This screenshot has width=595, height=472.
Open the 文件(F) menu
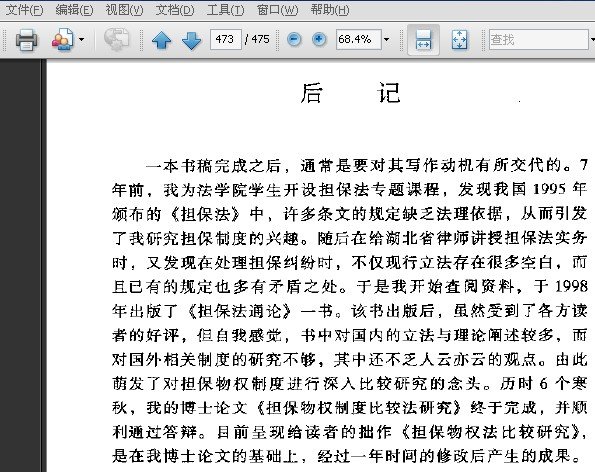pyautogui.click(x=24, y=10)
